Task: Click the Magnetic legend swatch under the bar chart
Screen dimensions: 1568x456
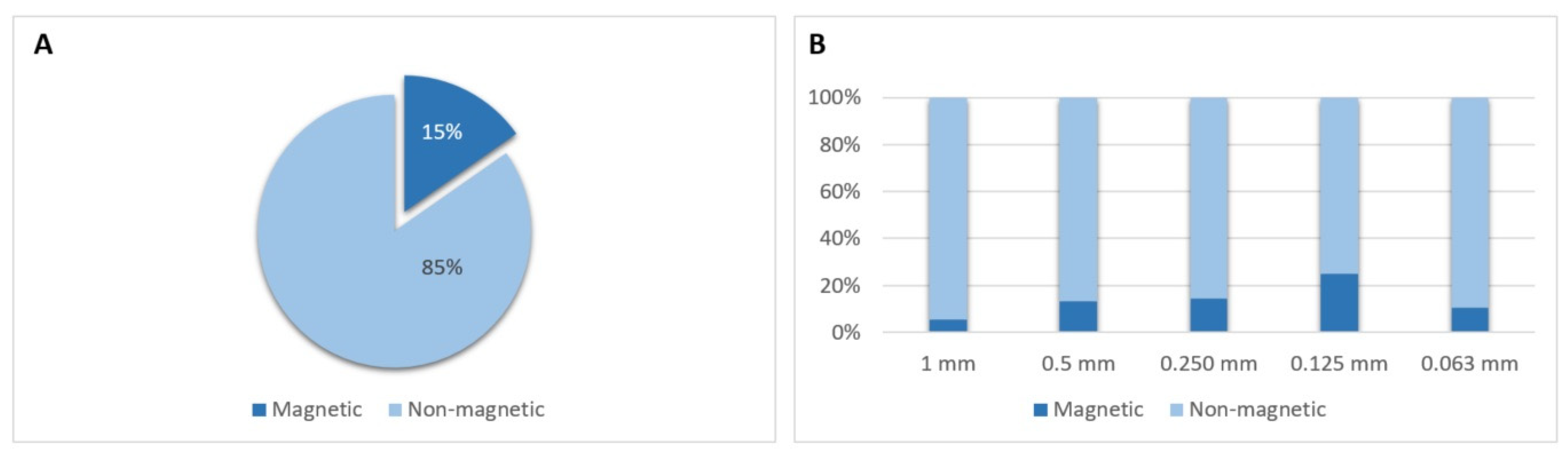Action: point(1041,410)
